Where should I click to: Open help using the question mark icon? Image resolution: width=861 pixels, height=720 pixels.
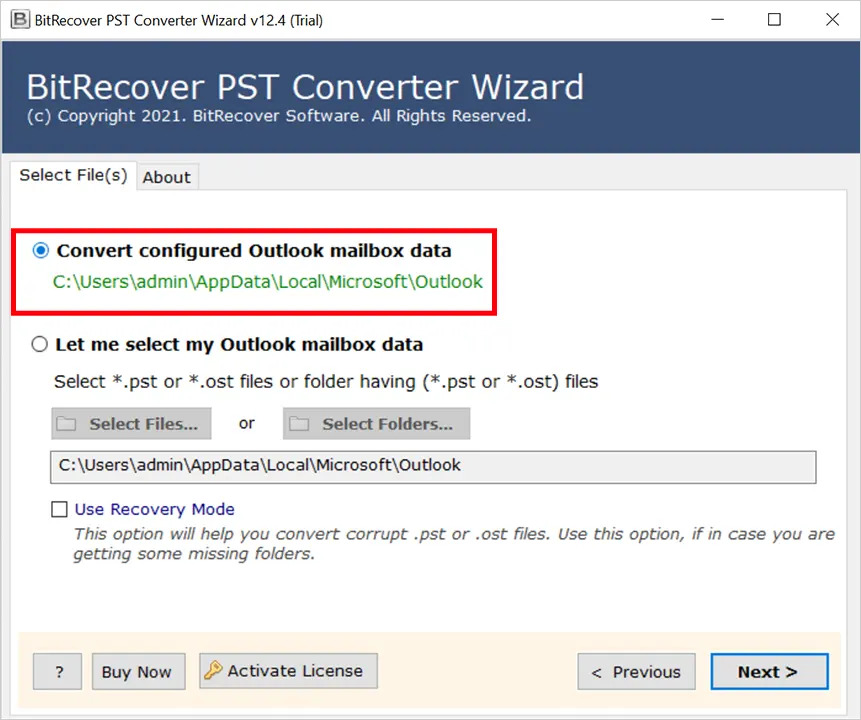point(57,671)
